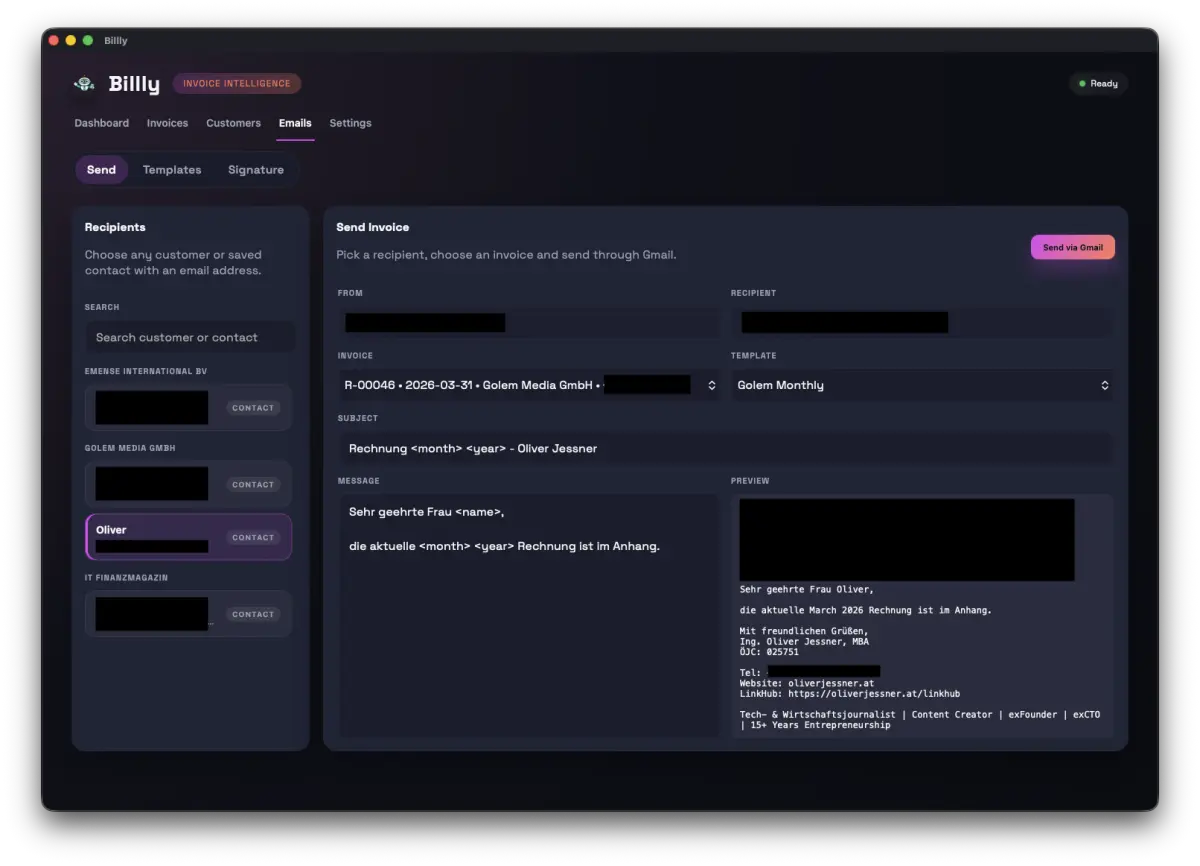Click the green Ready status indicator
The width and height of the screenshot is (1200, 866).
tap(1098, 84)
